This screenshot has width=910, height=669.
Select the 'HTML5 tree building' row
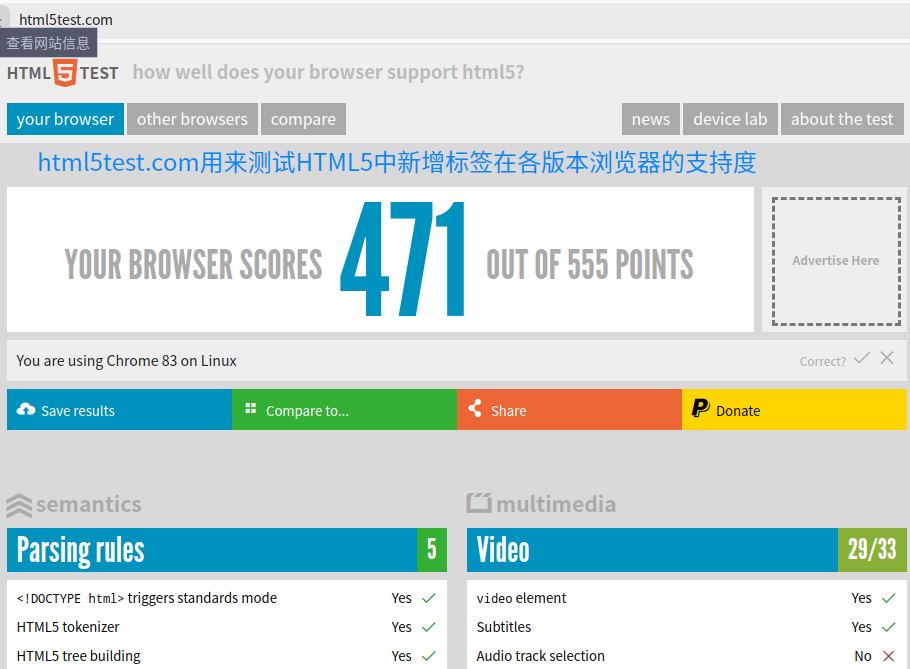pyautogui.click(x=227, y=656)
